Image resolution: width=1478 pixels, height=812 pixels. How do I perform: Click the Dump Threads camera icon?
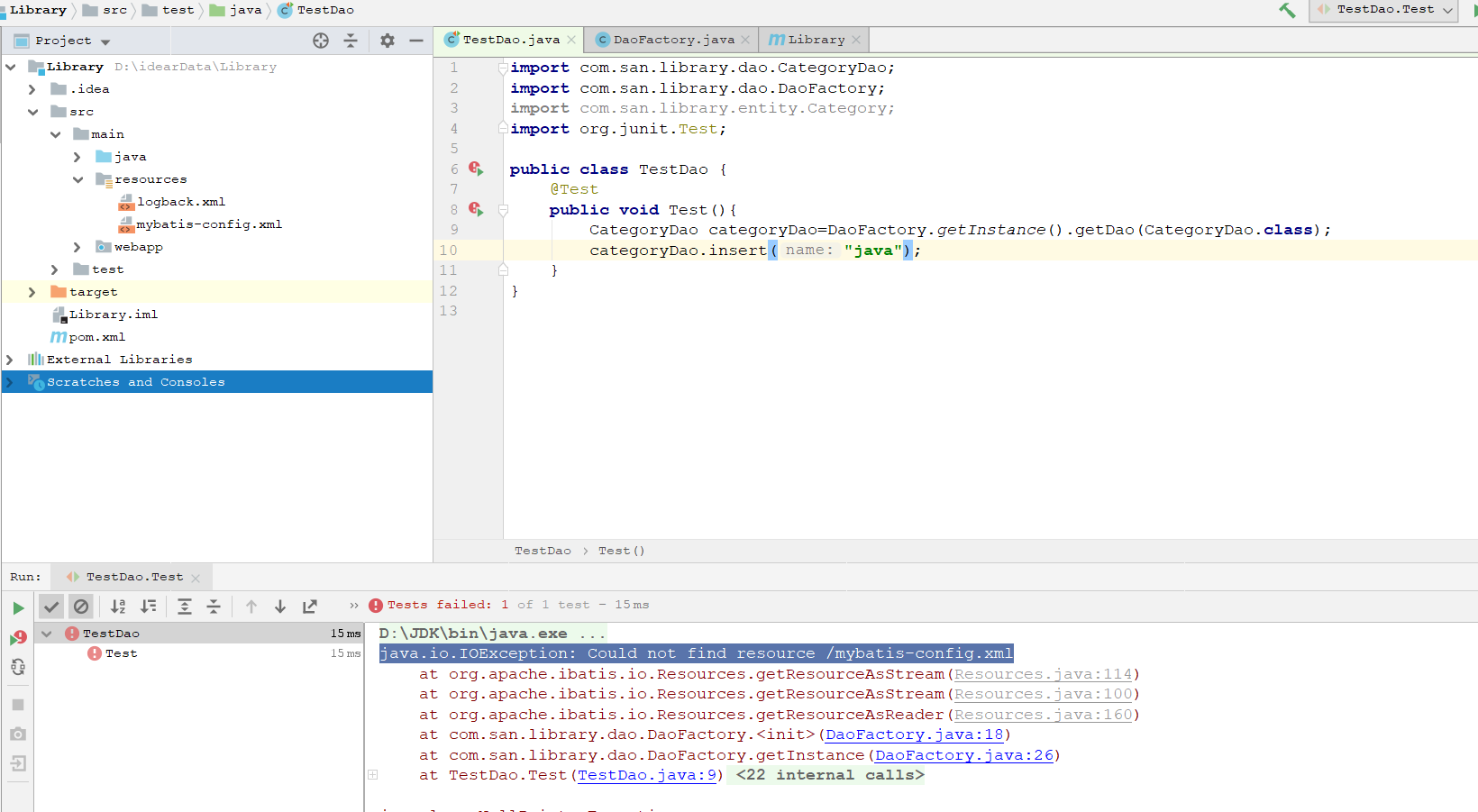click(x=18, y=734)
